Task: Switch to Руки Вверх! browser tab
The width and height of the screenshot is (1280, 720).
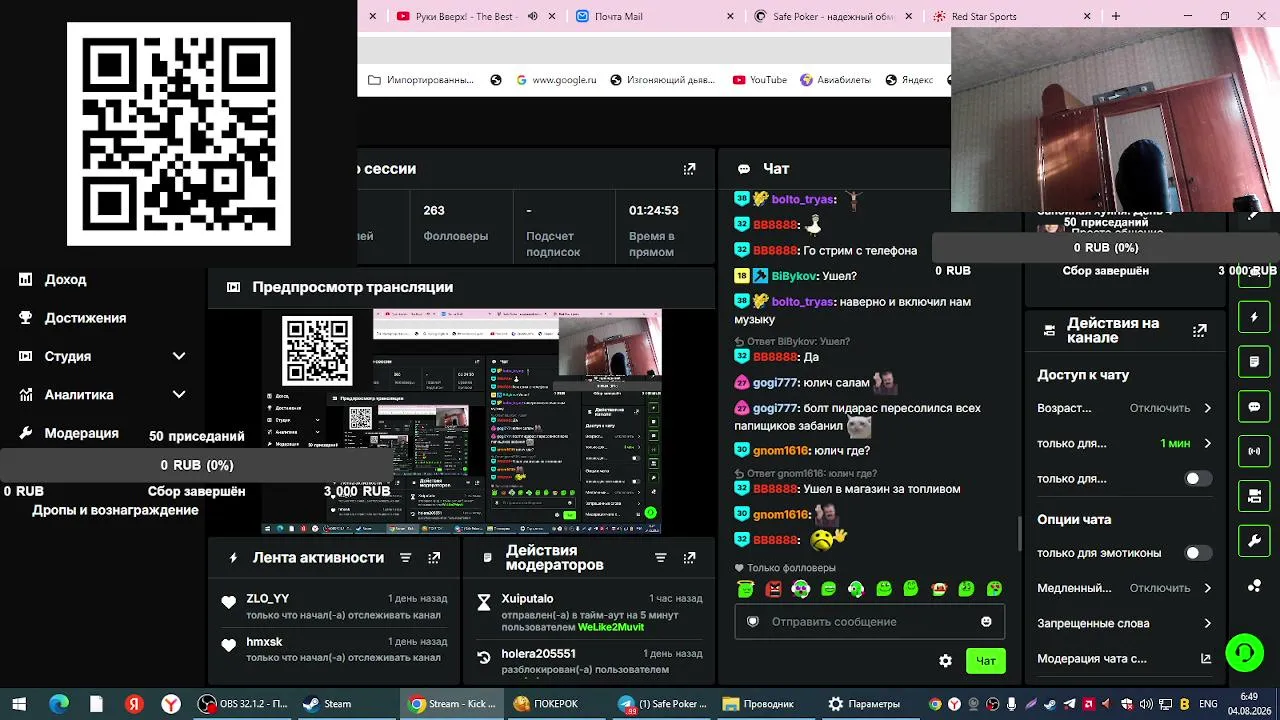Action: coord(466,16)
